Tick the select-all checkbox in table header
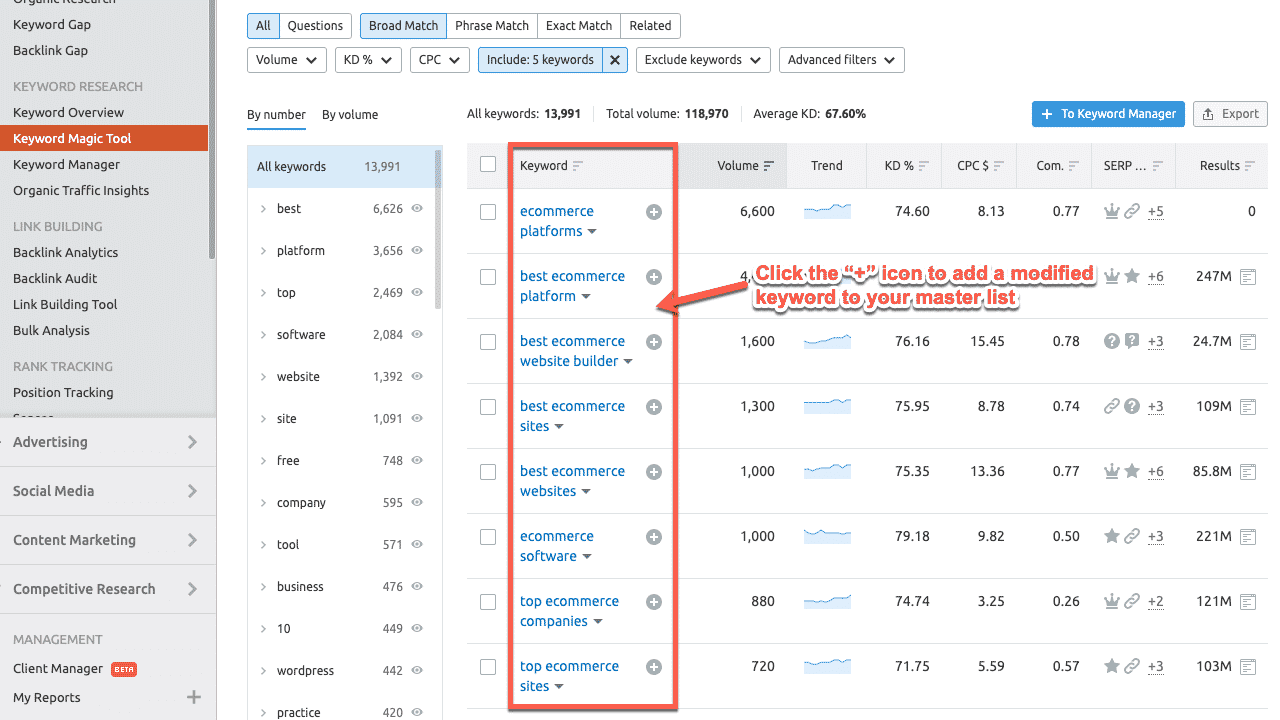The width and height of the screenshot is (1280, 720). coord(488,165)
